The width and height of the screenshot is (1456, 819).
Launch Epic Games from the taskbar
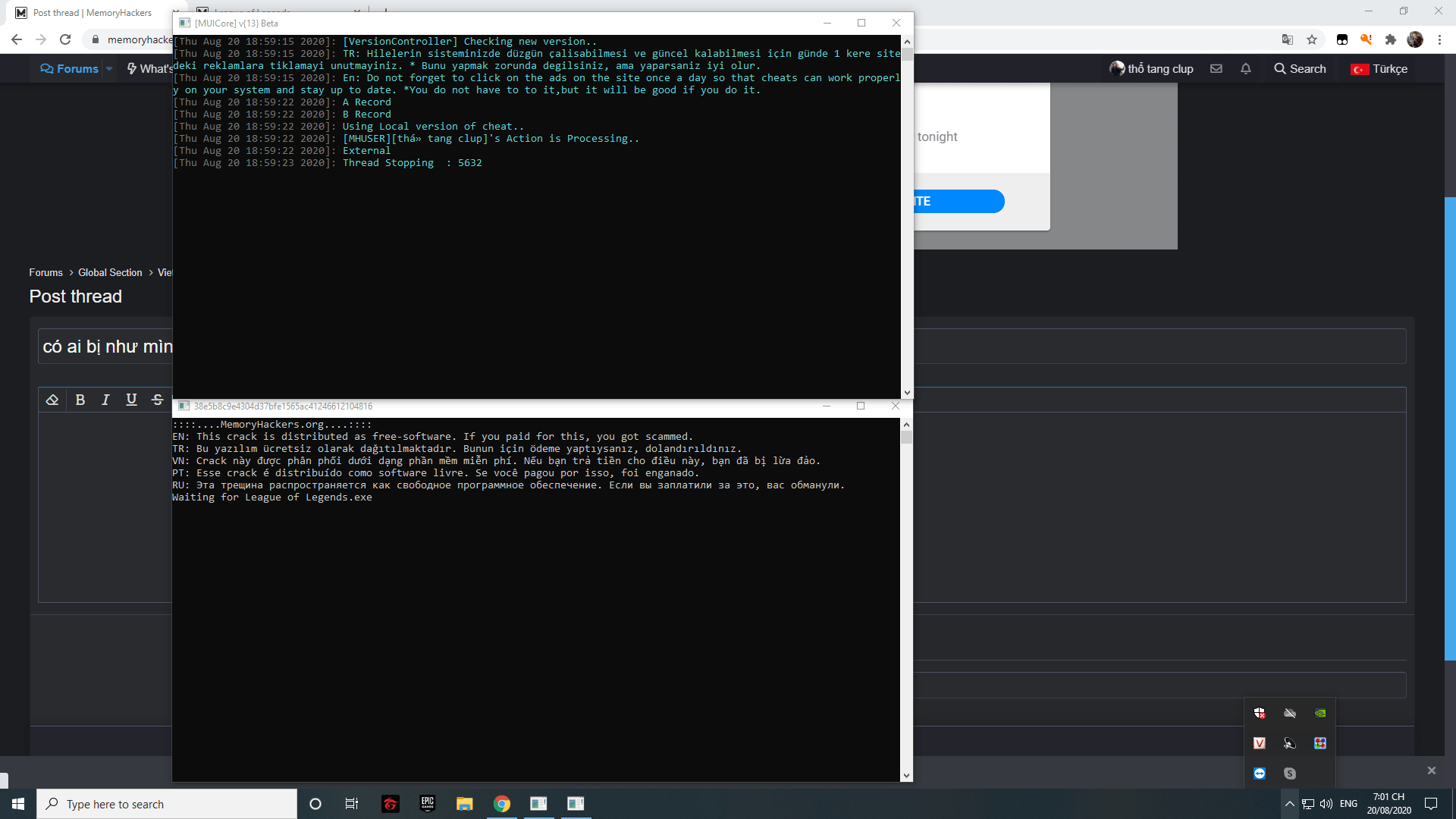click(428, 804)
